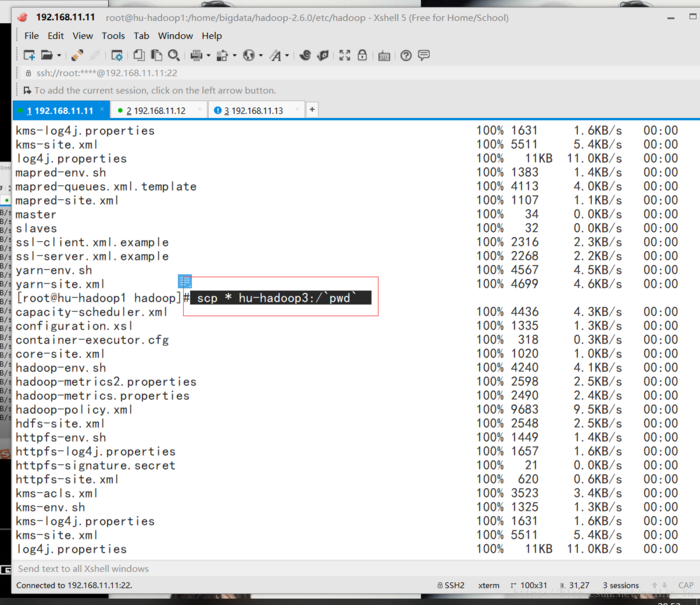This screenshot has height=605, width=700.
Task: Open Find with the magnifier icon
Action: pos(174,55)
